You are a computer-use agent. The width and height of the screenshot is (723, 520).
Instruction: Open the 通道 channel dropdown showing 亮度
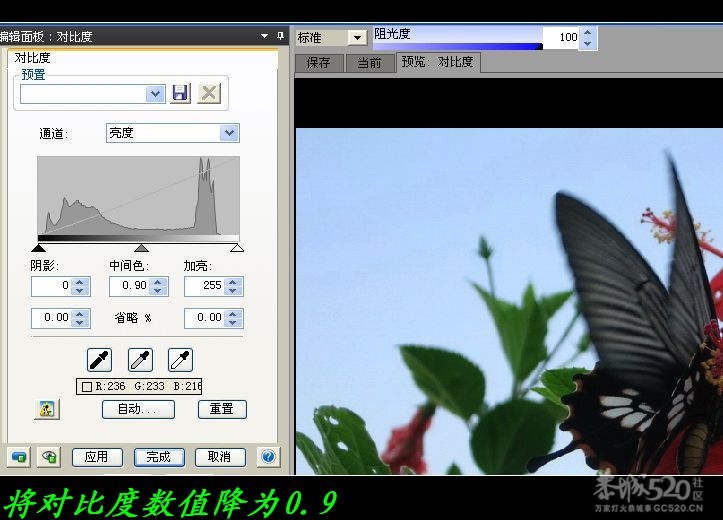[229, 133]
